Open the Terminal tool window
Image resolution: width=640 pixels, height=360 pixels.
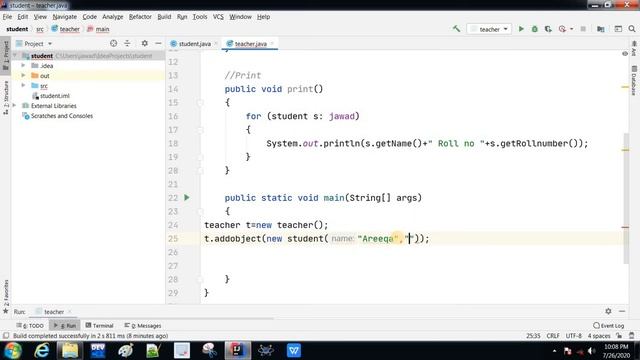click(x=99, y=325)
